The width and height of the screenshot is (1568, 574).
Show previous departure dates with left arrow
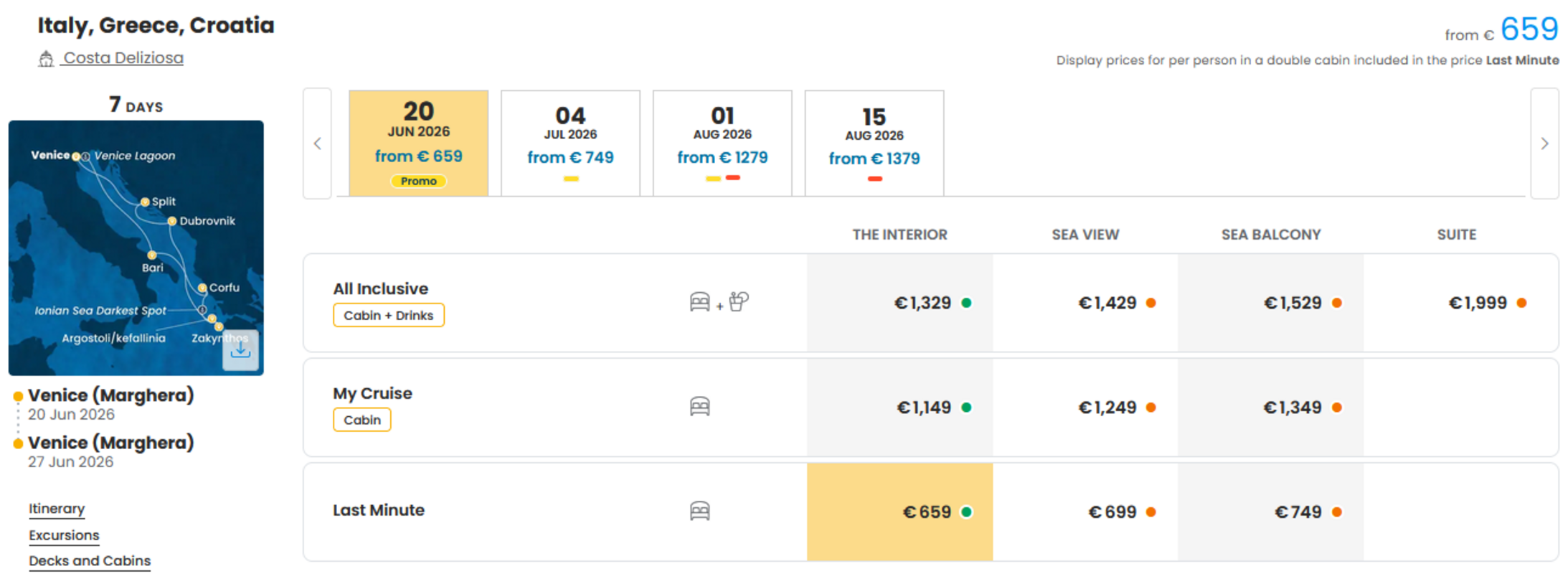[x=317, y=143]
